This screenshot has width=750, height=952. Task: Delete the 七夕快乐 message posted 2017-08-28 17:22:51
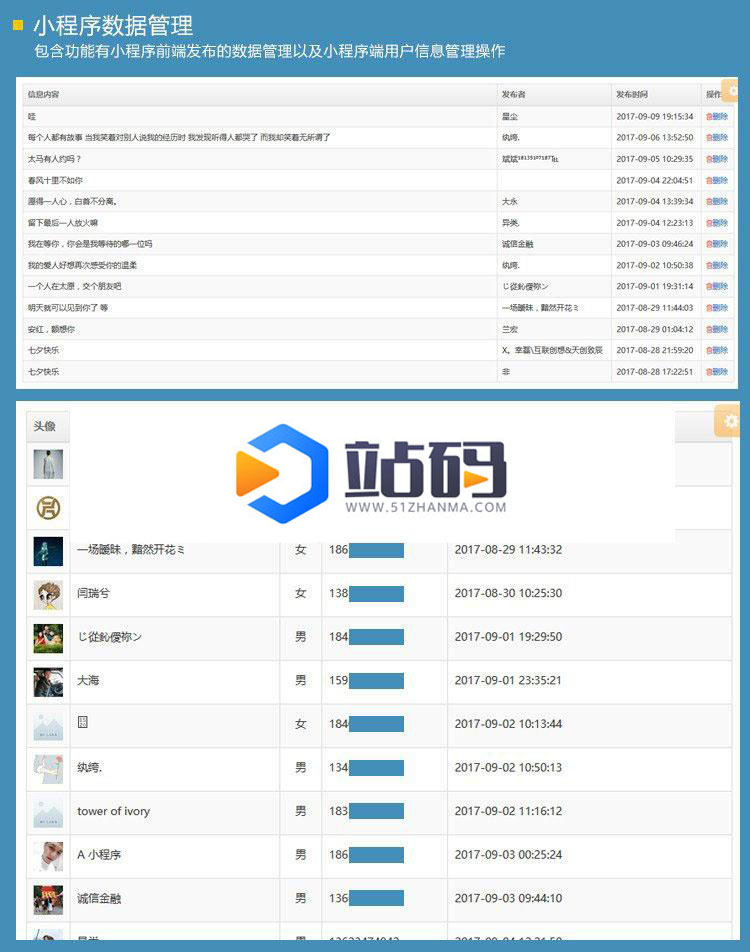tap(717, 372)
